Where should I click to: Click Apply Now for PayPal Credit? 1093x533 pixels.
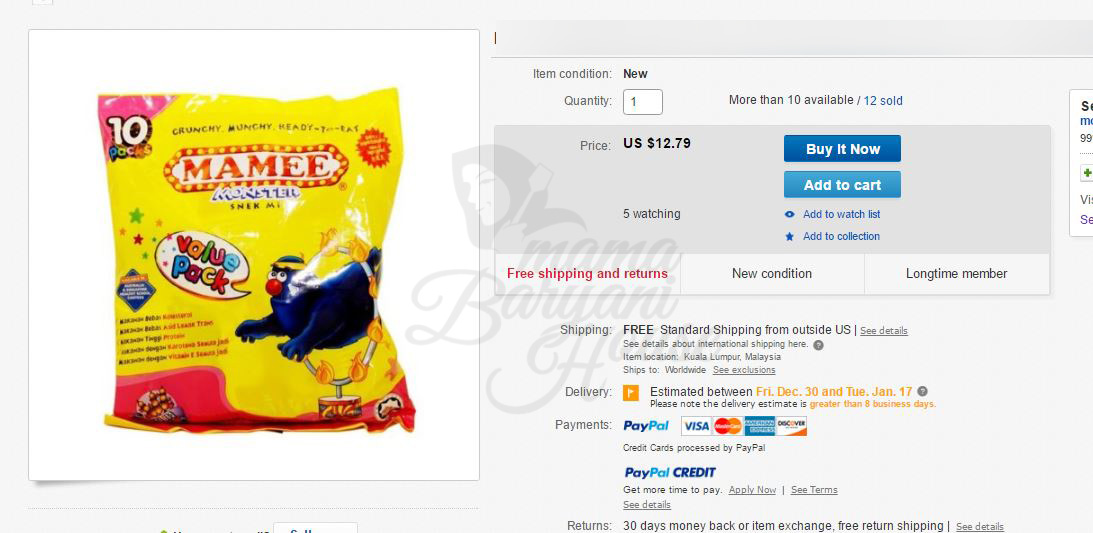click(752, 490)
